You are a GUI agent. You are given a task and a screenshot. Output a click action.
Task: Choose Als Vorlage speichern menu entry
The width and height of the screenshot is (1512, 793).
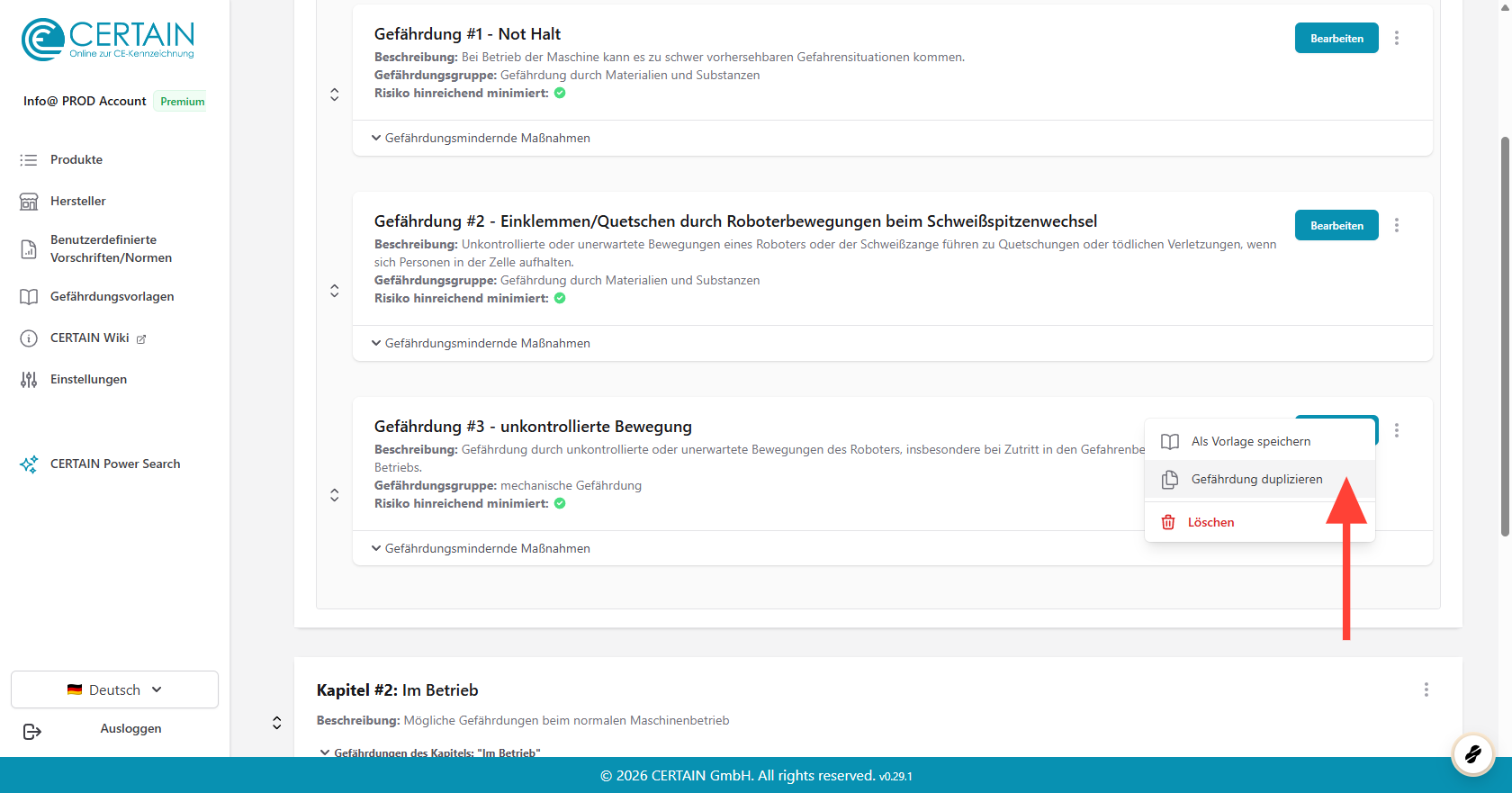point(1250,441)
